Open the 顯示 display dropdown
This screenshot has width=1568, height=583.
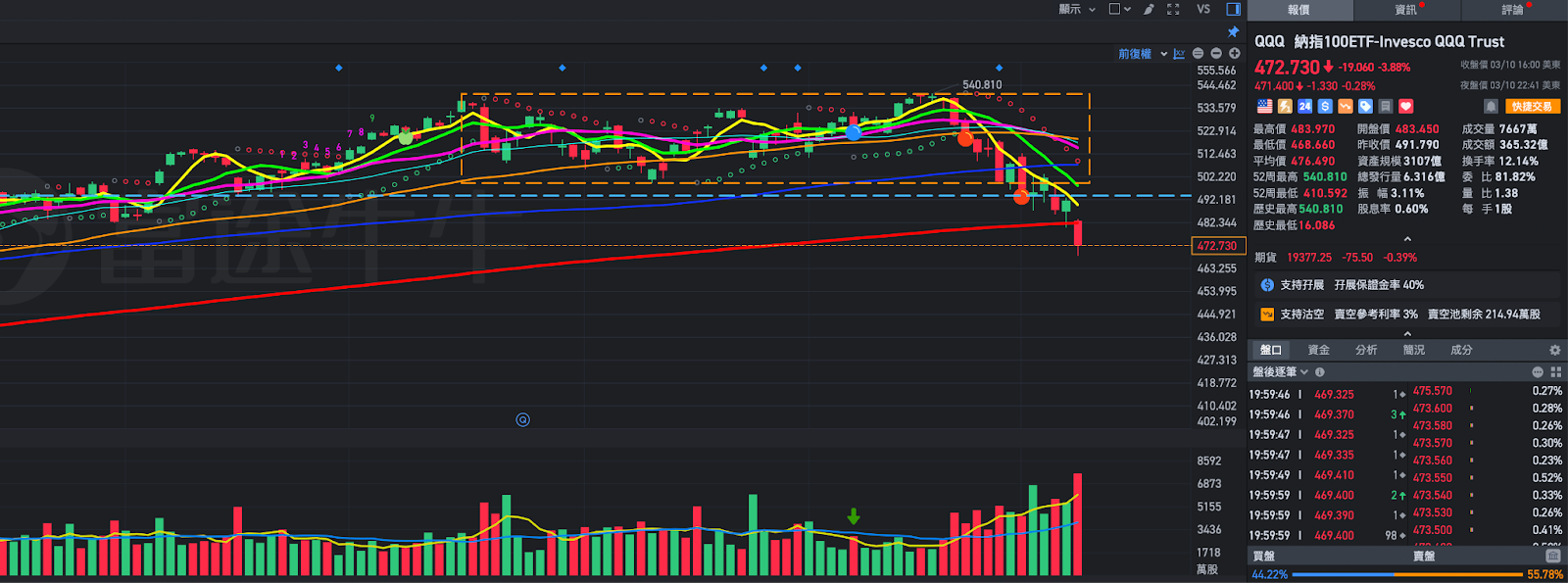[1077, 9]
